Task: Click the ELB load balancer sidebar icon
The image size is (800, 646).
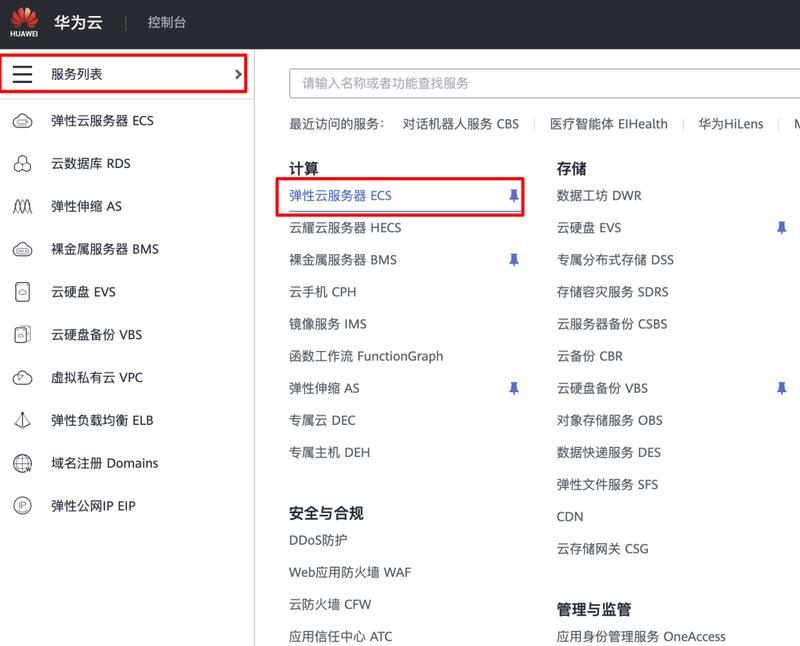Action: tap(22, 420)
